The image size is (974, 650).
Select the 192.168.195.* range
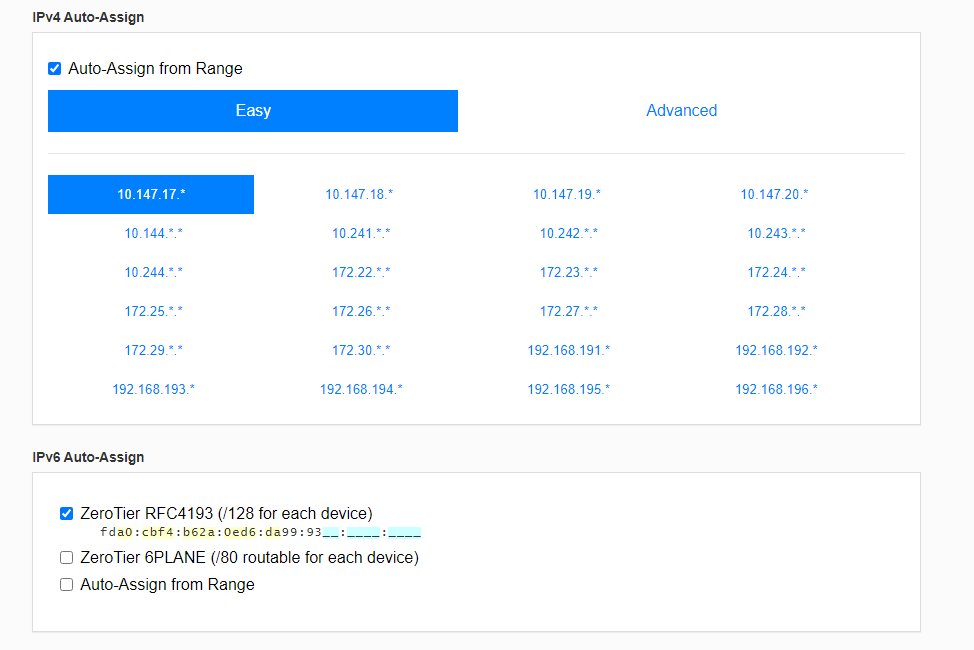568,389
